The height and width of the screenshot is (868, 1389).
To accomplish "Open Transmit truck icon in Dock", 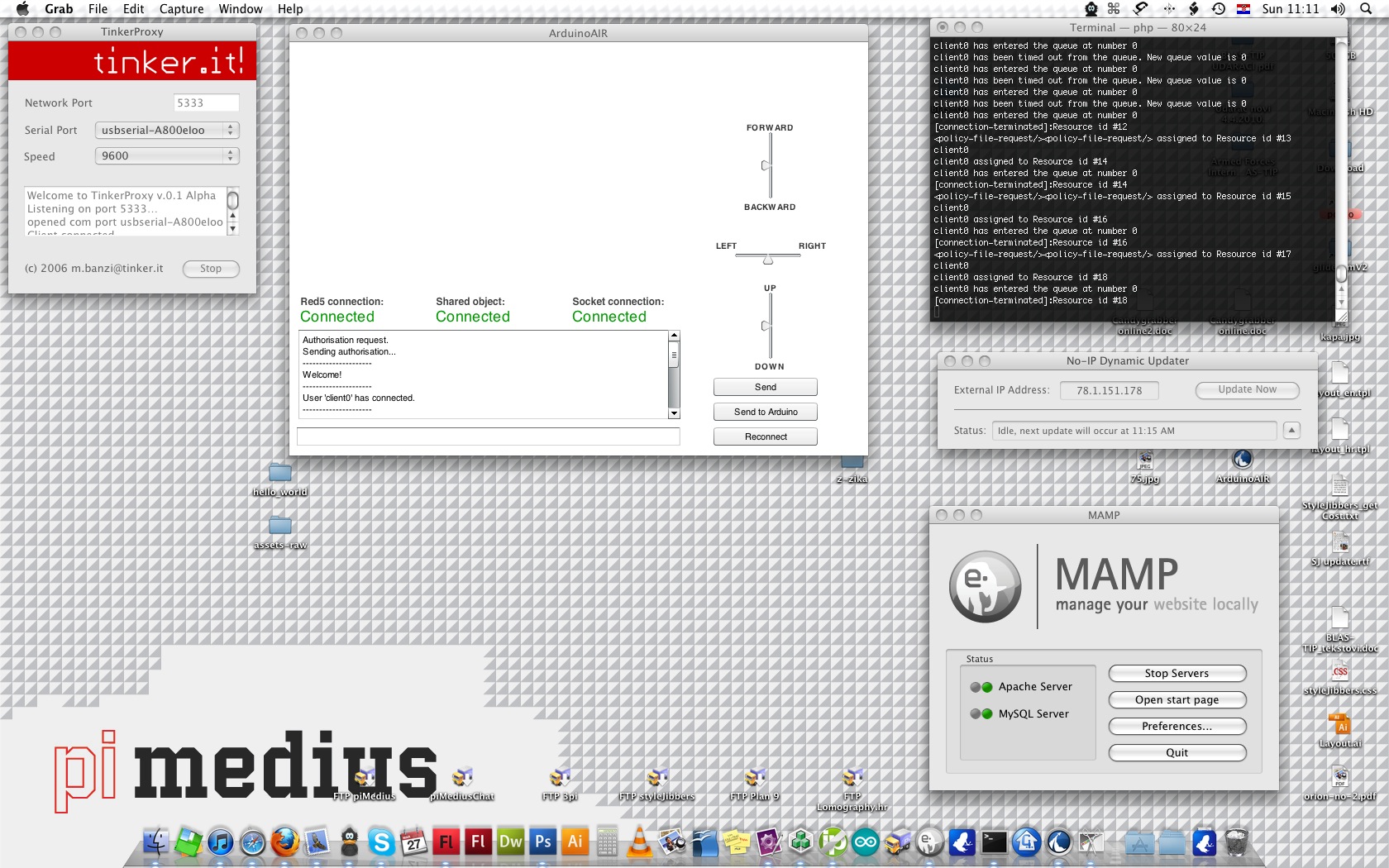I will tap(897, 842).
